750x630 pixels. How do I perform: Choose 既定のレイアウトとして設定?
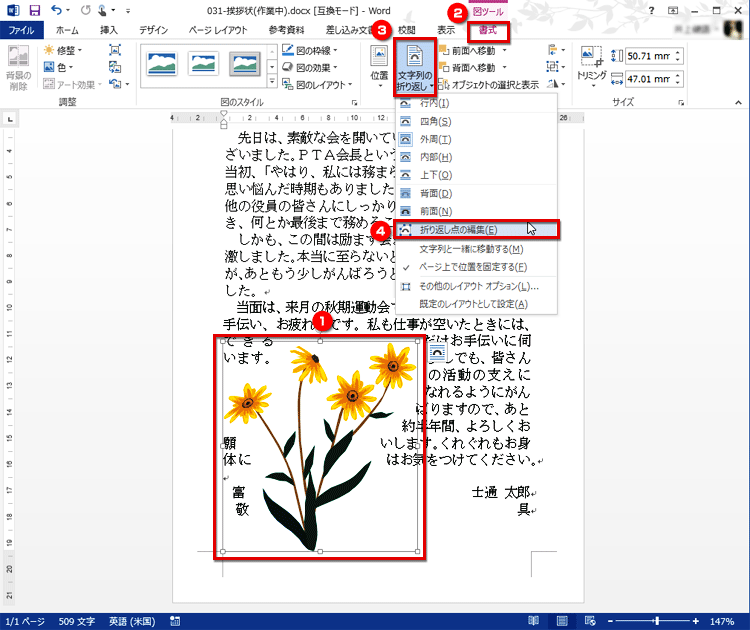[476, 304]
